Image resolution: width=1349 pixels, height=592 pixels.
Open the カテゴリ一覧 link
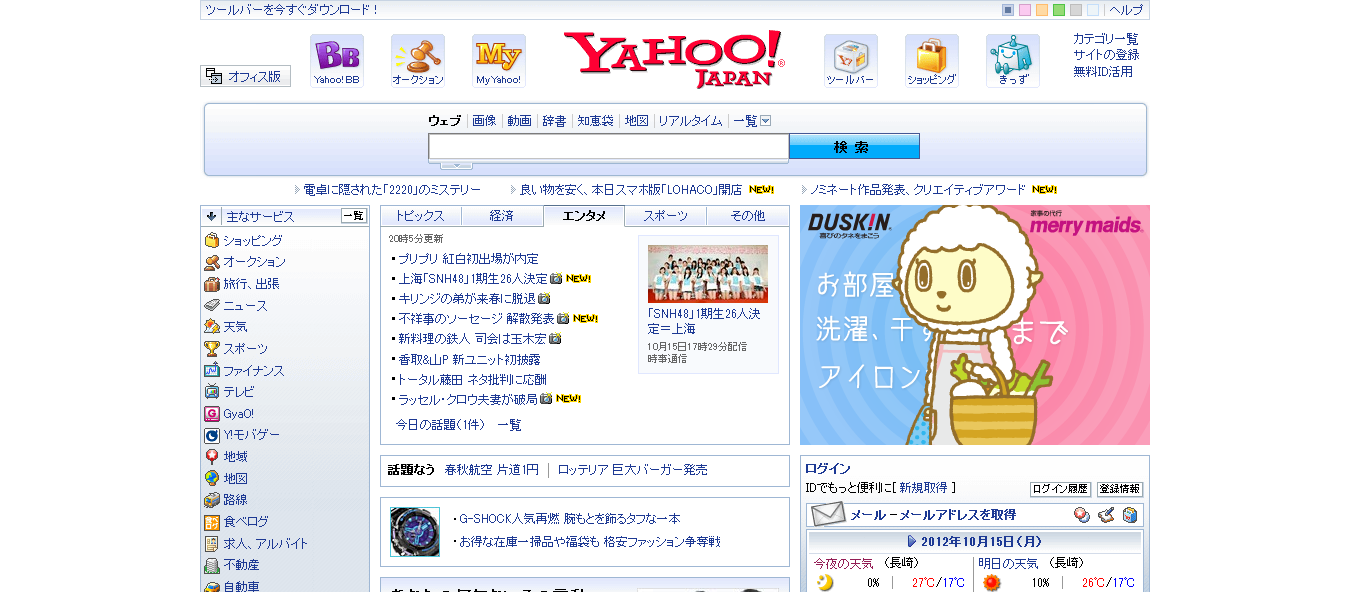click(1106, 39)
